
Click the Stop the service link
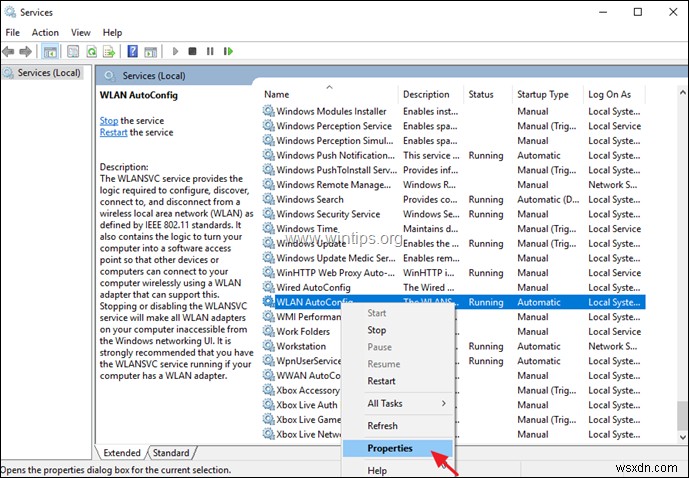[109, 121]
